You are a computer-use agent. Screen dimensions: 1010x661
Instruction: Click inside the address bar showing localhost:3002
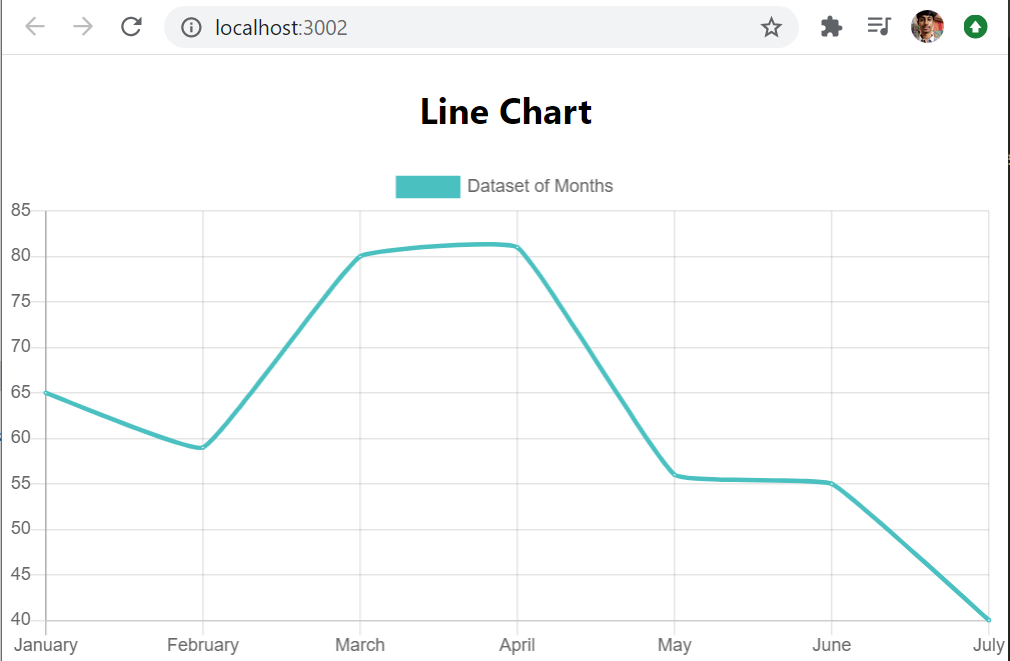[x=280, y=27]
